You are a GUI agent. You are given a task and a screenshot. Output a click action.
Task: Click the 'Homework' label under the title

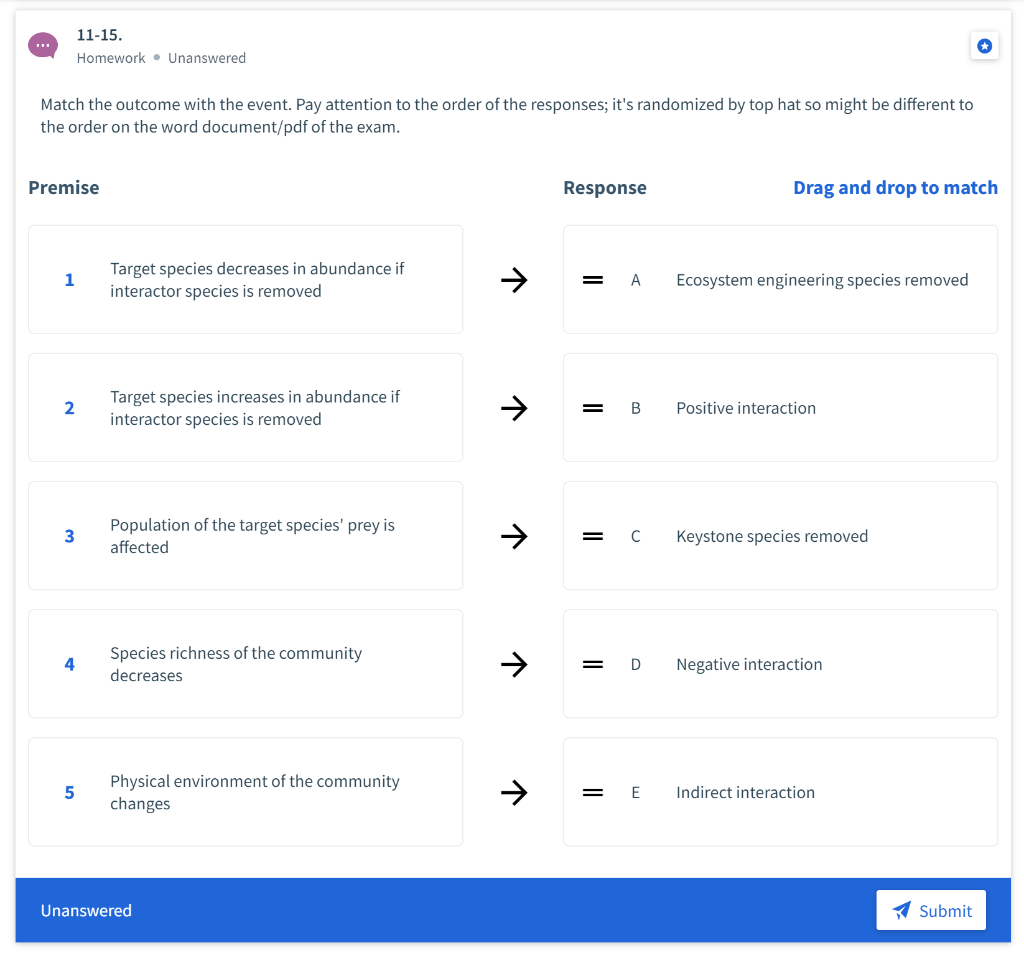click(x=111, y=58)
